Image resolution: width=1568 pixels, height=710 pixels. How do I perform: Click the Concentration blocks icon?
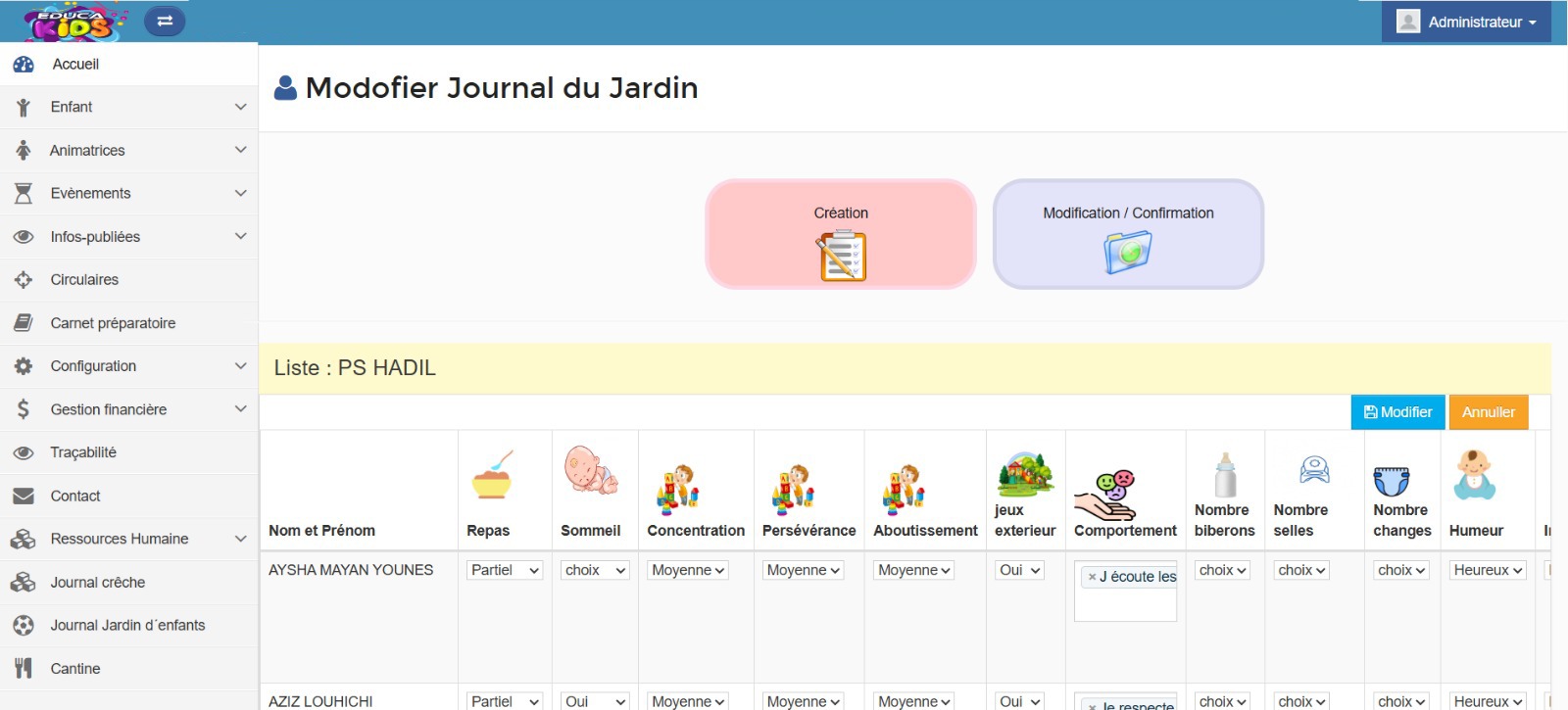(677, 490)
